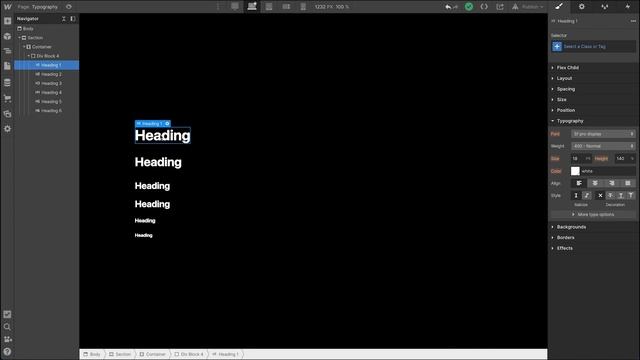Switch to the Style Manager tab
Viewport: 640px width, 360px height.
[604, 7]
